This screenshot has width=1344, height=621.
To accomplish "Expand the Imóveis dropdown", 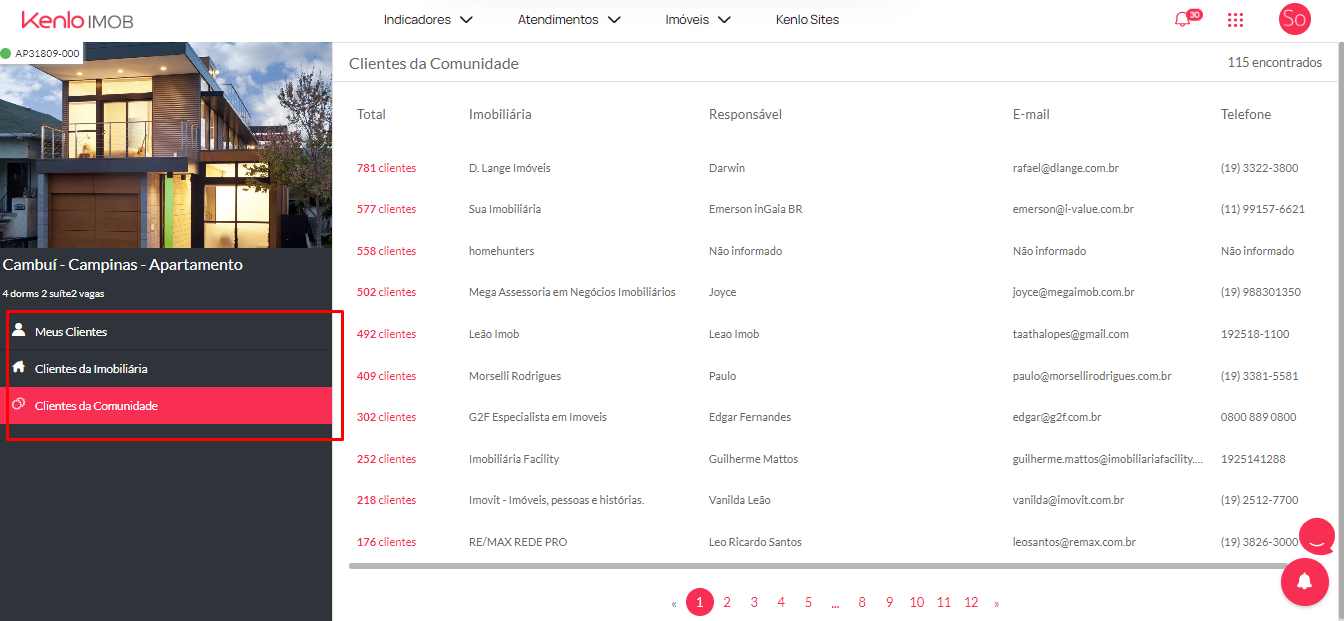I will coord(698,19).
